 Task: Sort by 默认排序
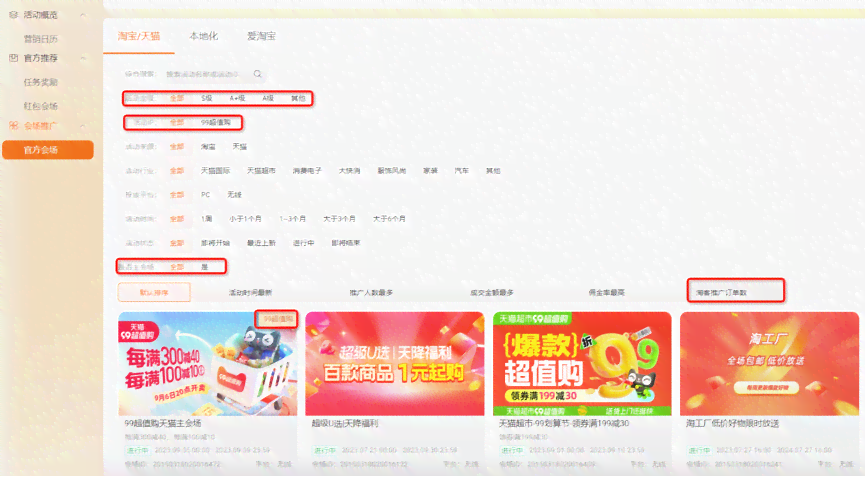[x=154, y=293]
